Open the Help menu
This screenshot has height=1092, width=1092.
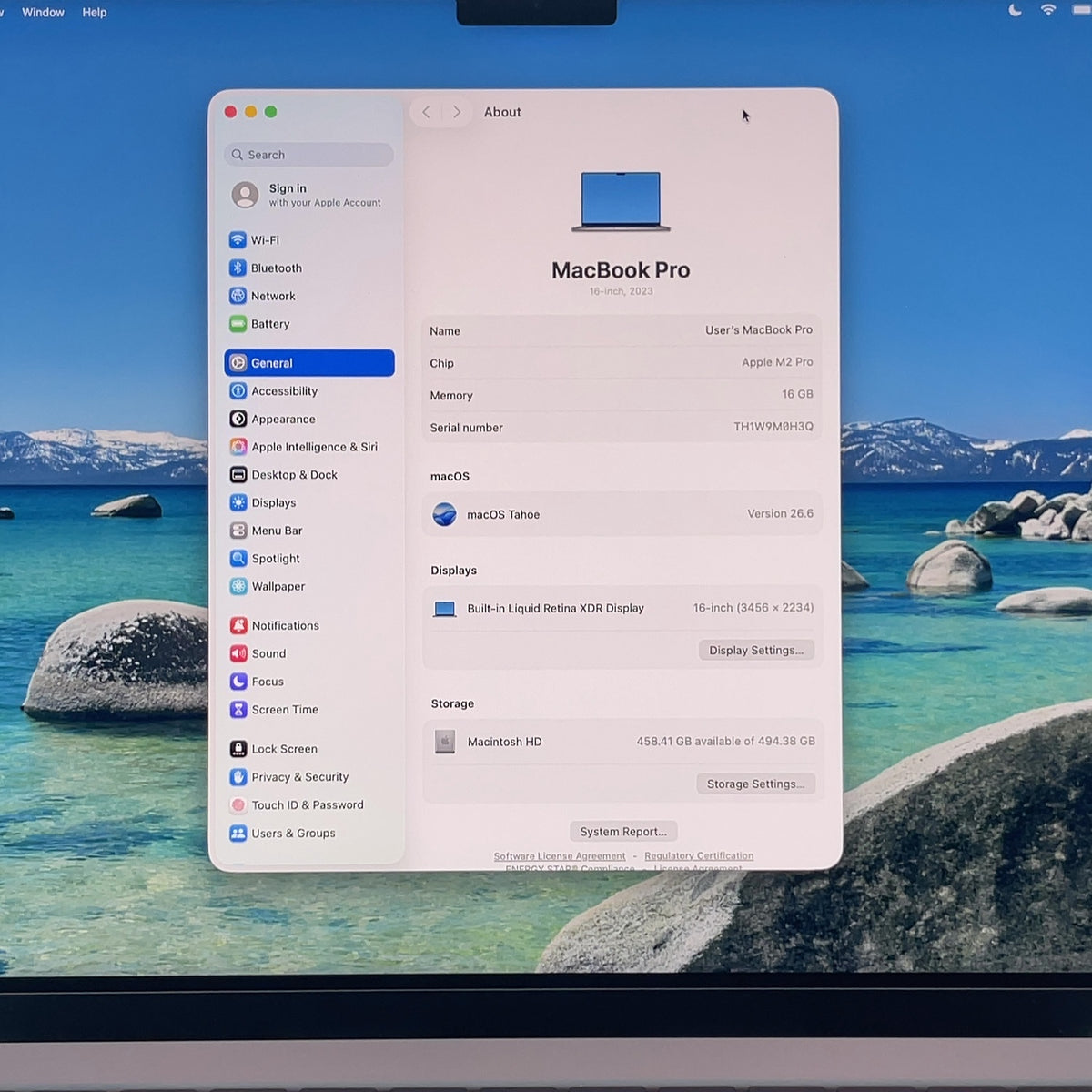95,12
